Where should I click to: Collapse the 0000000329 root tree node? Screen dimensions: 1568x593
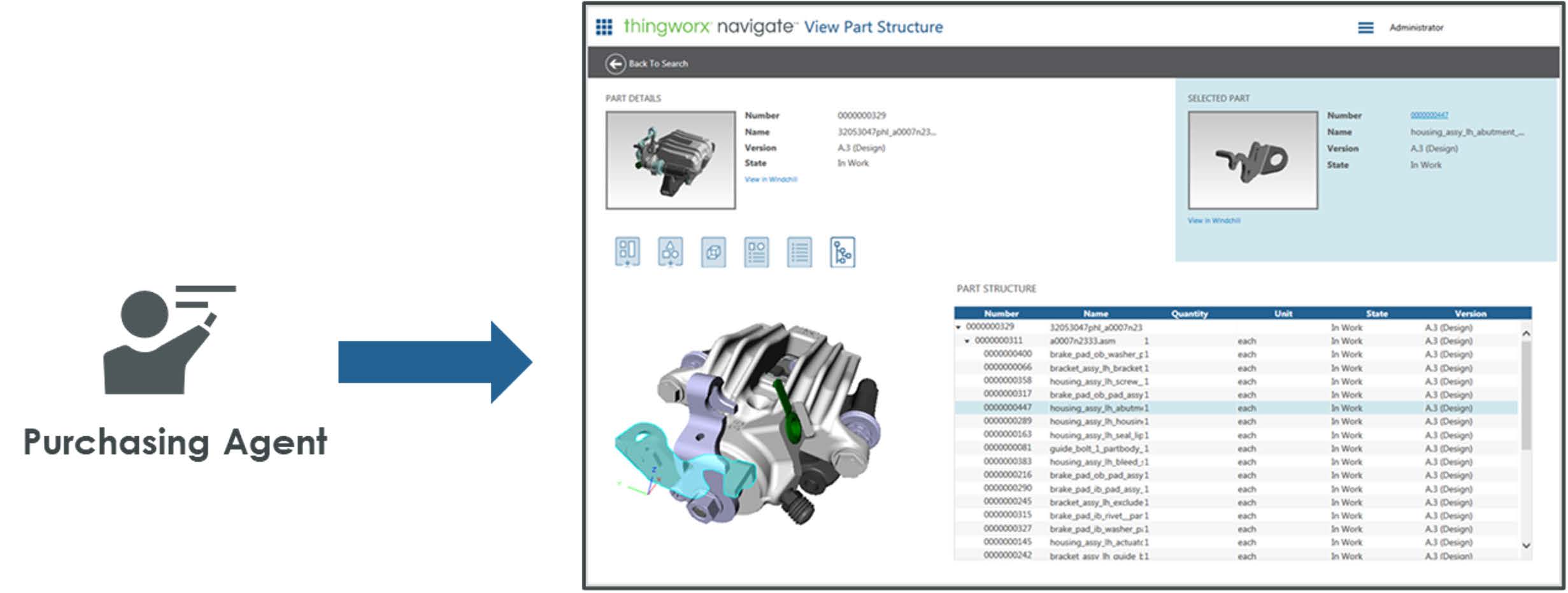(x=959, y=327)
